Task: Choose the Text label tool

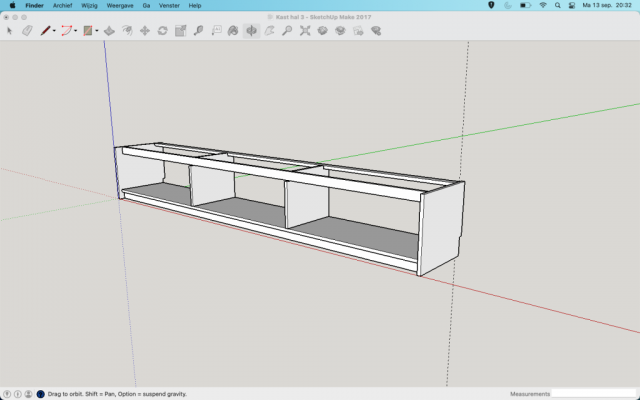Action: pyautogui.click(x=216, y=31)
